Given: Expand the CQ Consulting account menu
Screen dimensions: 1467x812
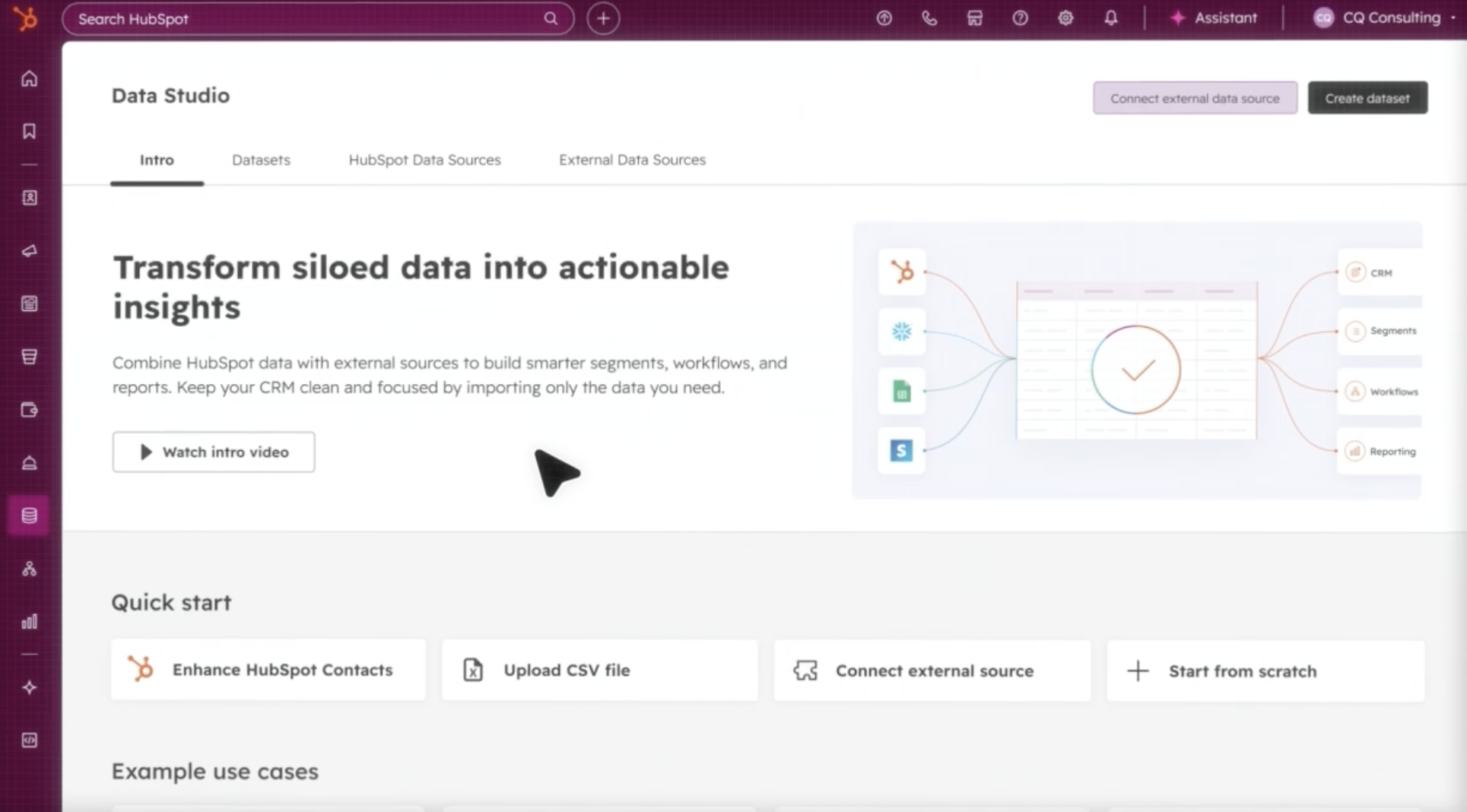Looking at the screenshot, I should pyautogui.click(x=1384, y=18).
